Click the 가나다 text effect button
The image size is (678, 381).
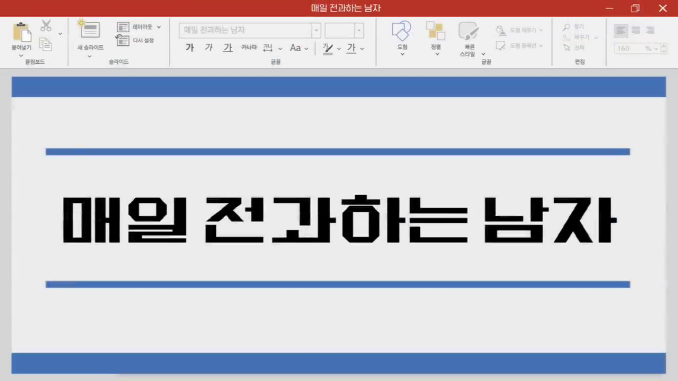[249, 47]
